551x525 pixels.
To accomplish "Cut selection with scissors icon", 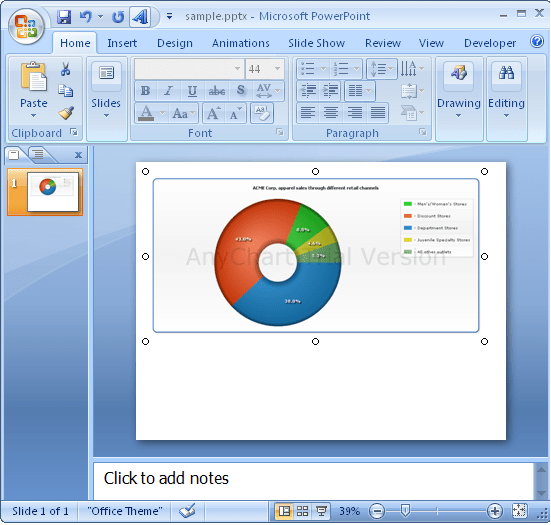I will click(65, 69).
